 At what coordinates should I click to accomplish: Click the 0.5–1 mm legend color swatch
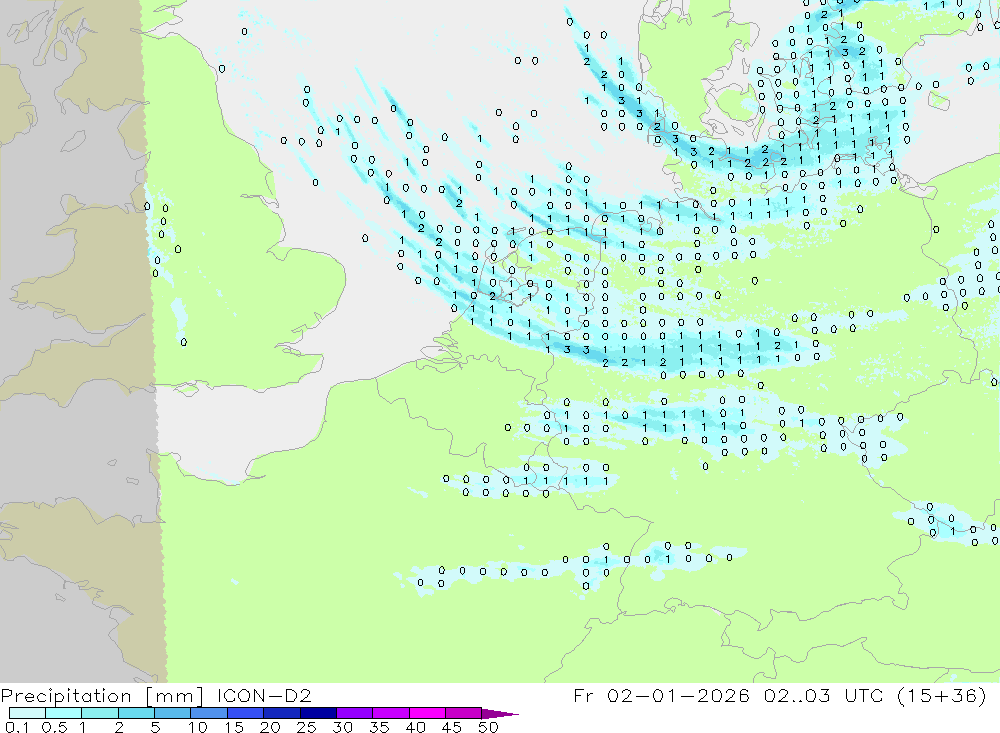[64, 713]
